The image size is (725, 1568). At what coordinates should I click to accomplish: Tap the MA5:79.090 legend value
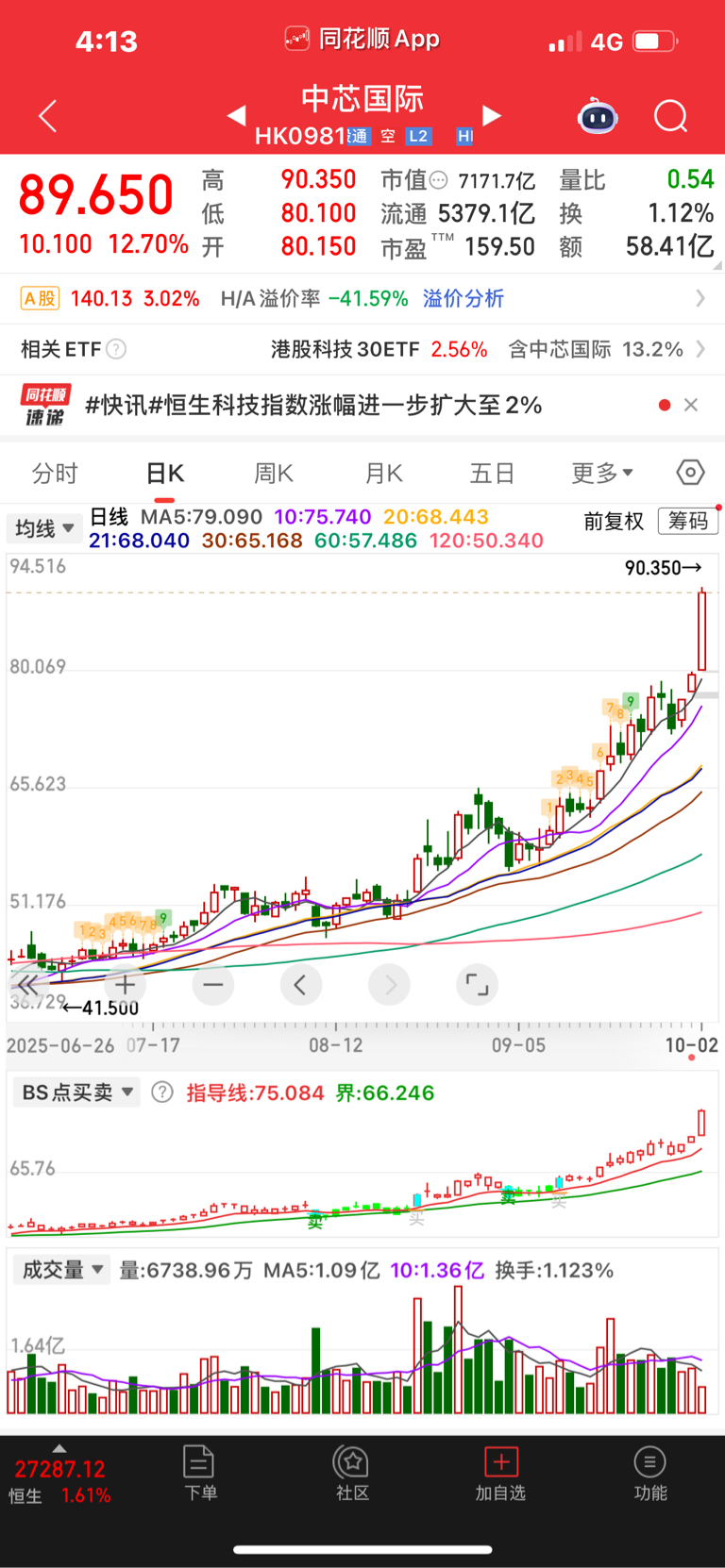(x=201, y=517)
